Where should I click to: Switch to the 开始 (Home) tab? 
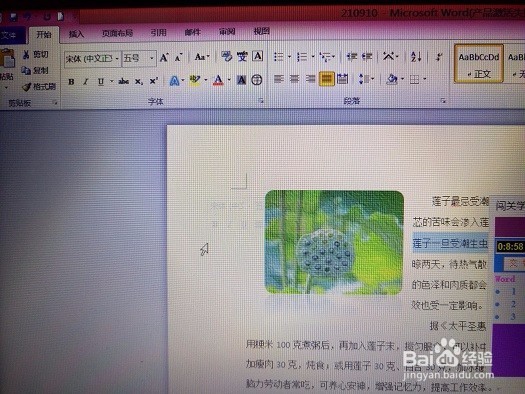[x=44, y=34]
